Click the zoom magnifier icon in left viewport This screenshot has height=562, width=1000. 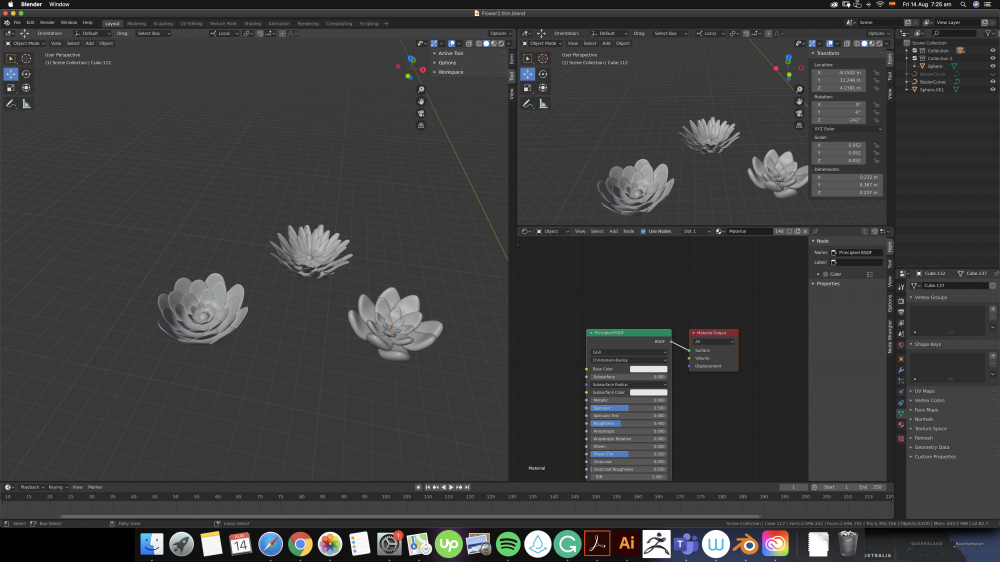point(422,90)
